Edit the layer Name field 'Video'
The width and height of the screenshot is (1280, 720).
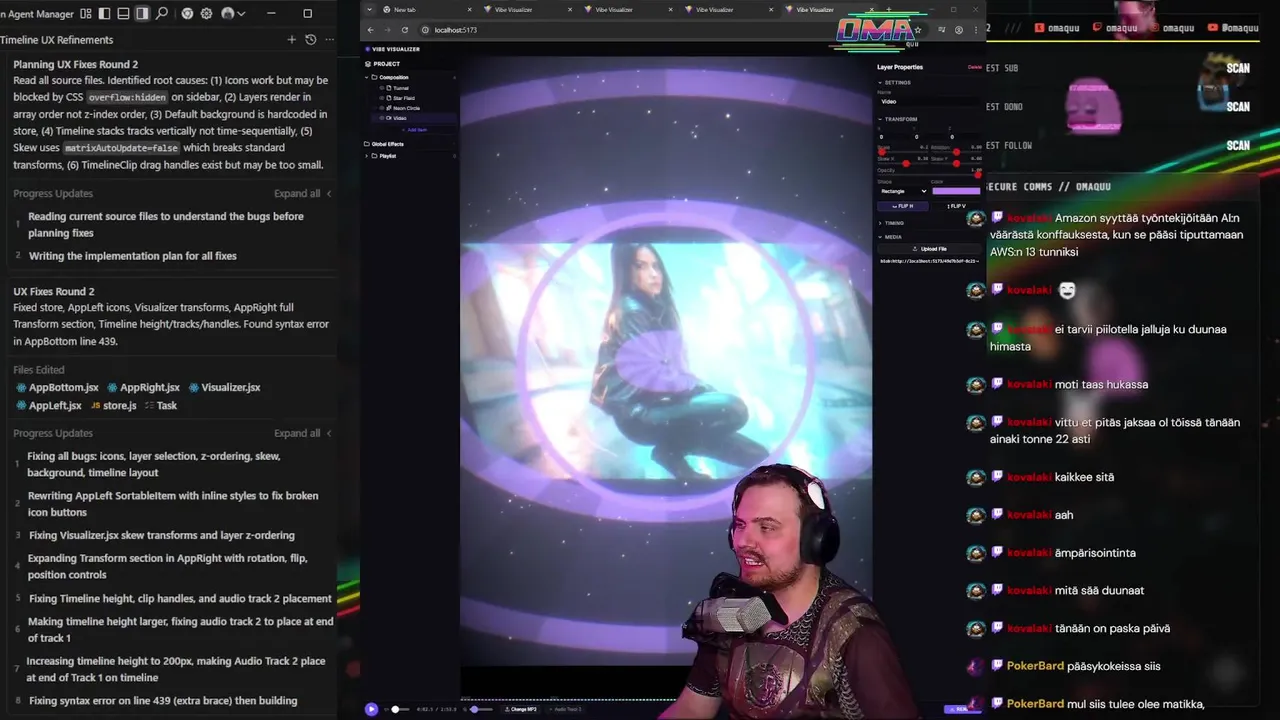pos(929,102)
